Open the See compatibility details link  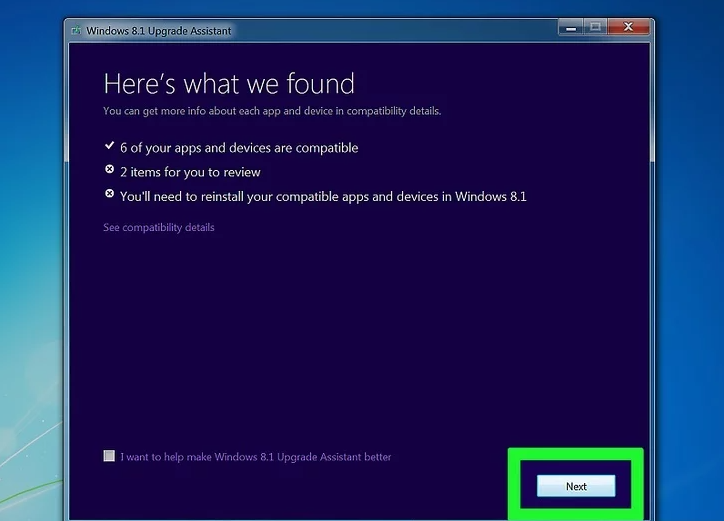tap(158, 227)
